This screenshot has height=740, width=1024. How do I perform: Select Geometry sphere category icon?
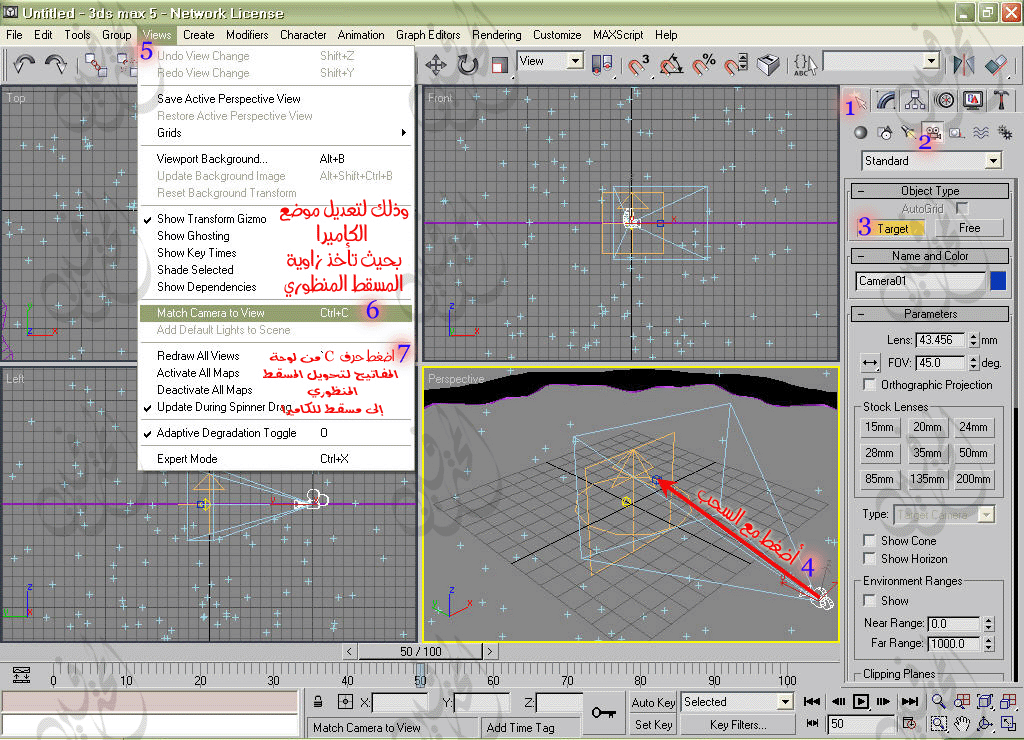click(x=861, y=133)
